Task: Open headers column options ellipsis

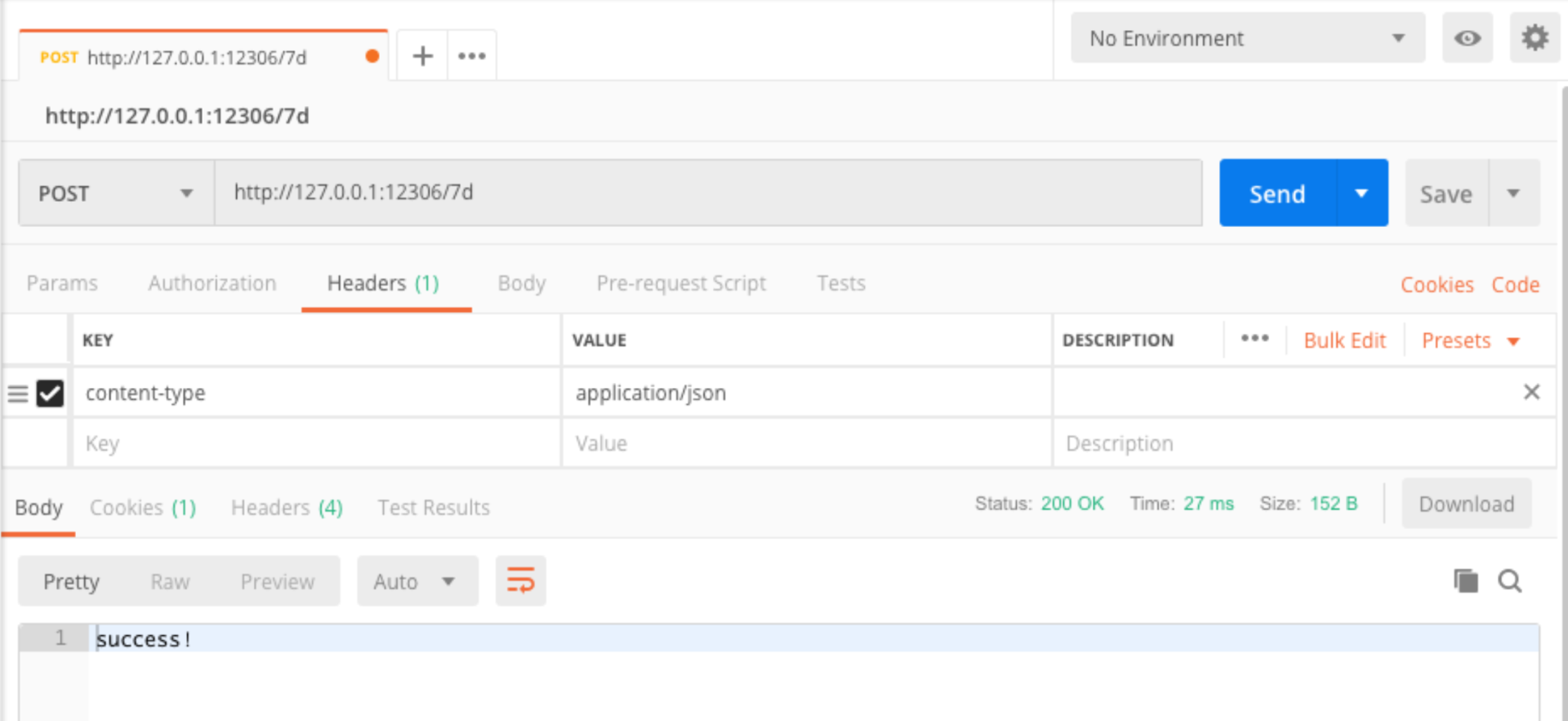Action: [1254, 339]
